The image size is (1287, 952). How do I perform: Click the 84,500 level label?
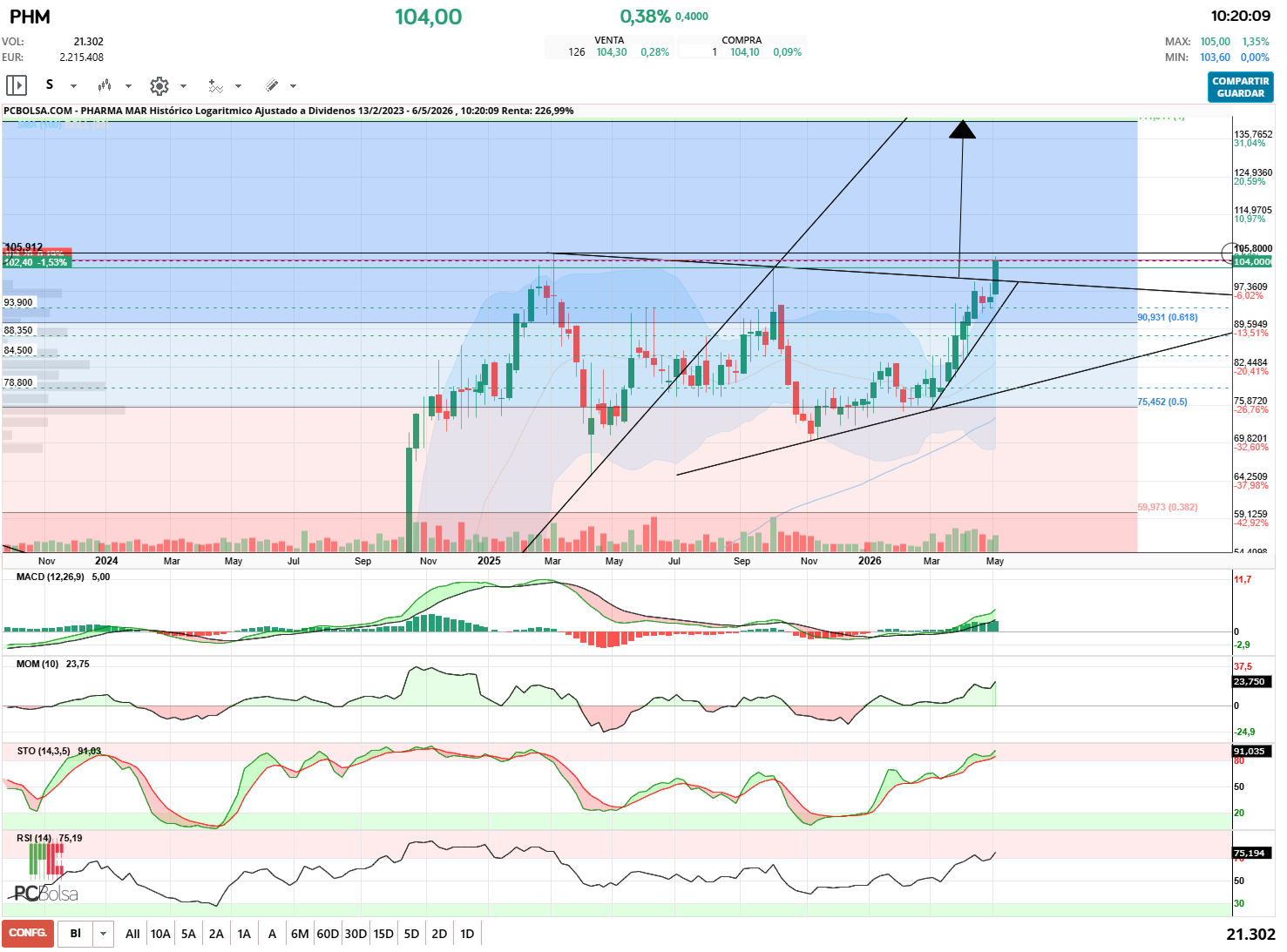(18, 350)
